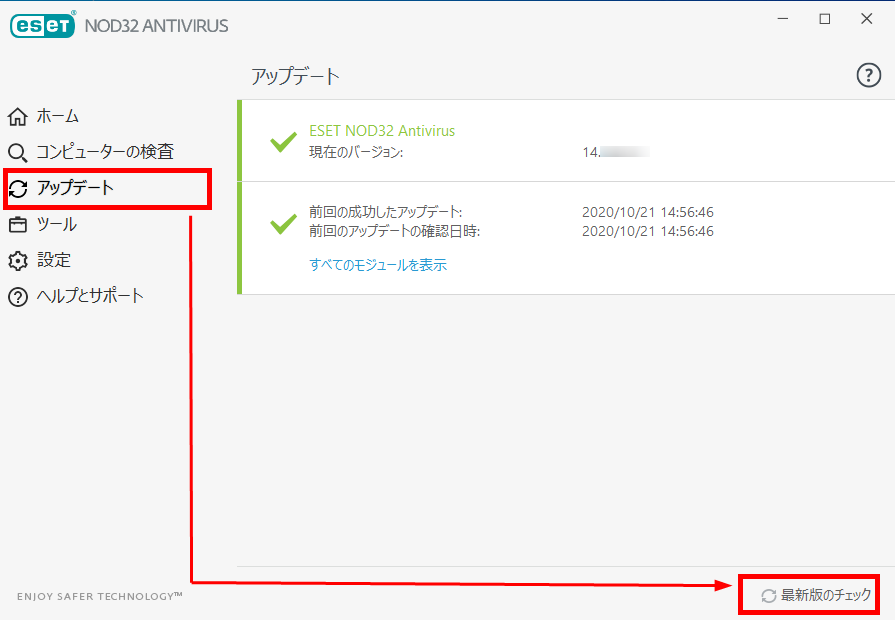Open ツール in the sidebar

pyautogui.click(x=57, y=224)
